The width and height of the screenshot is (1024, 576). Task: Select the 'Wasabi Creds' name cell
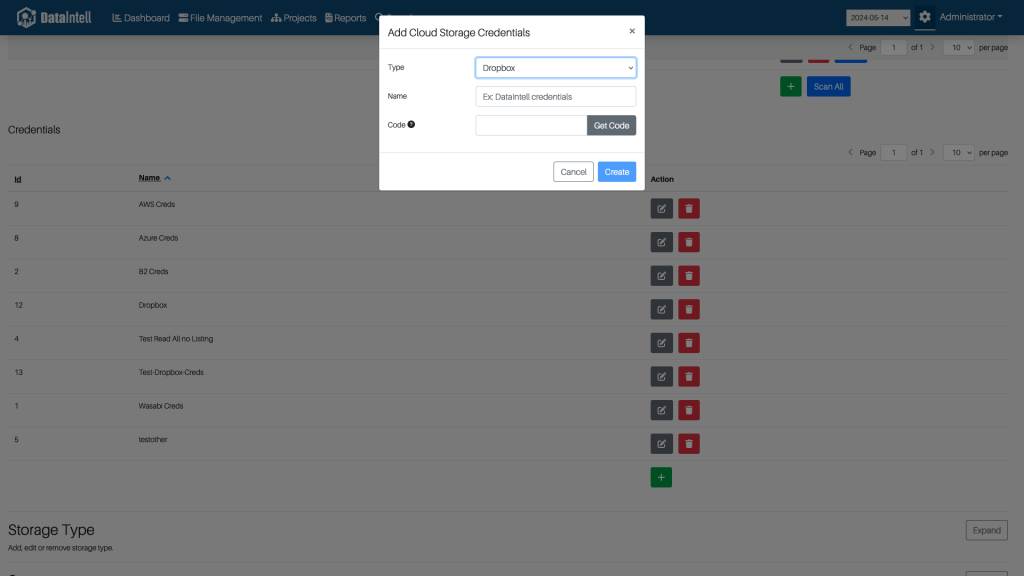click(x=161, y=406)
